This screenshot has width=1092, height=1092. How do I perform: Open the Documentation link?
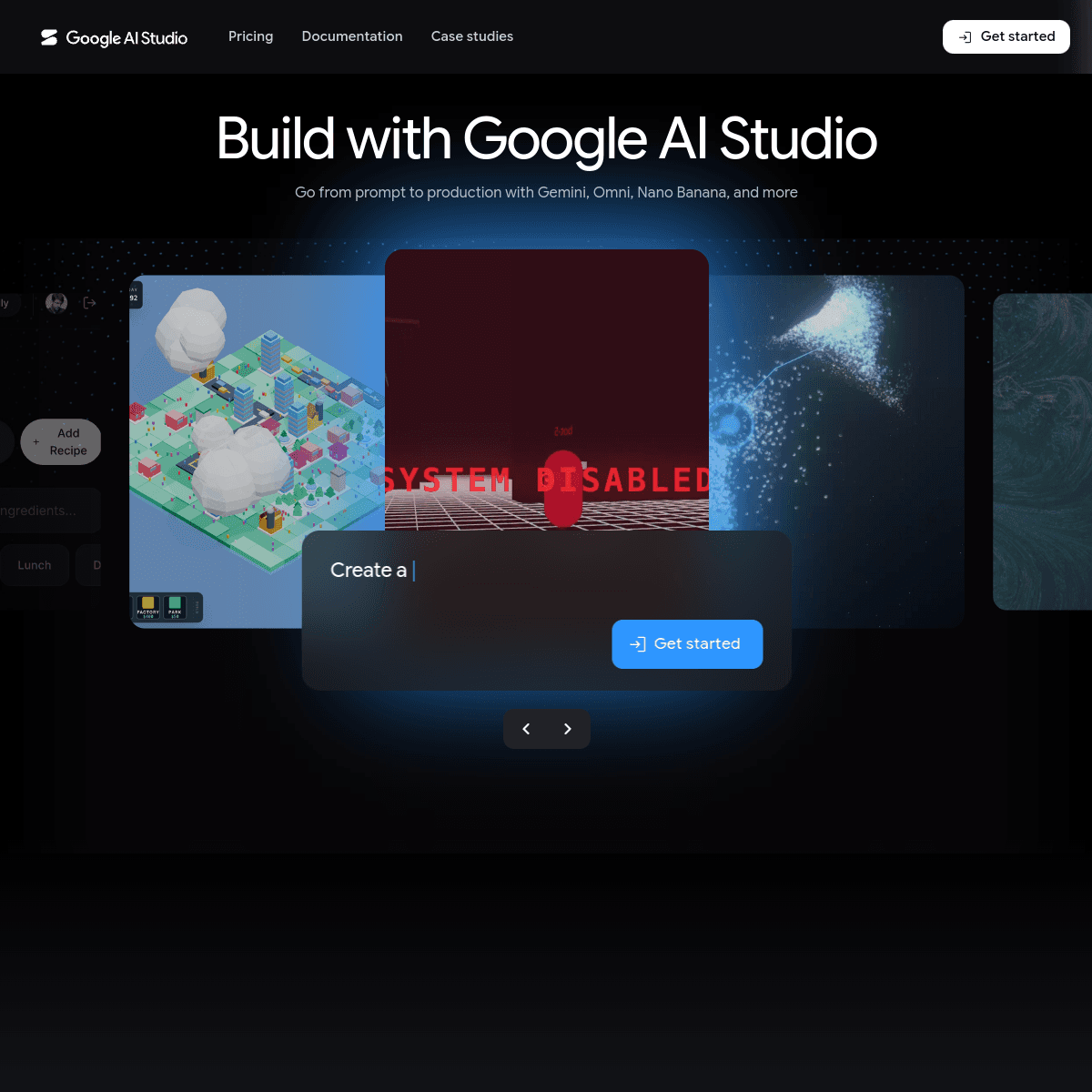(x=352, y=36)
